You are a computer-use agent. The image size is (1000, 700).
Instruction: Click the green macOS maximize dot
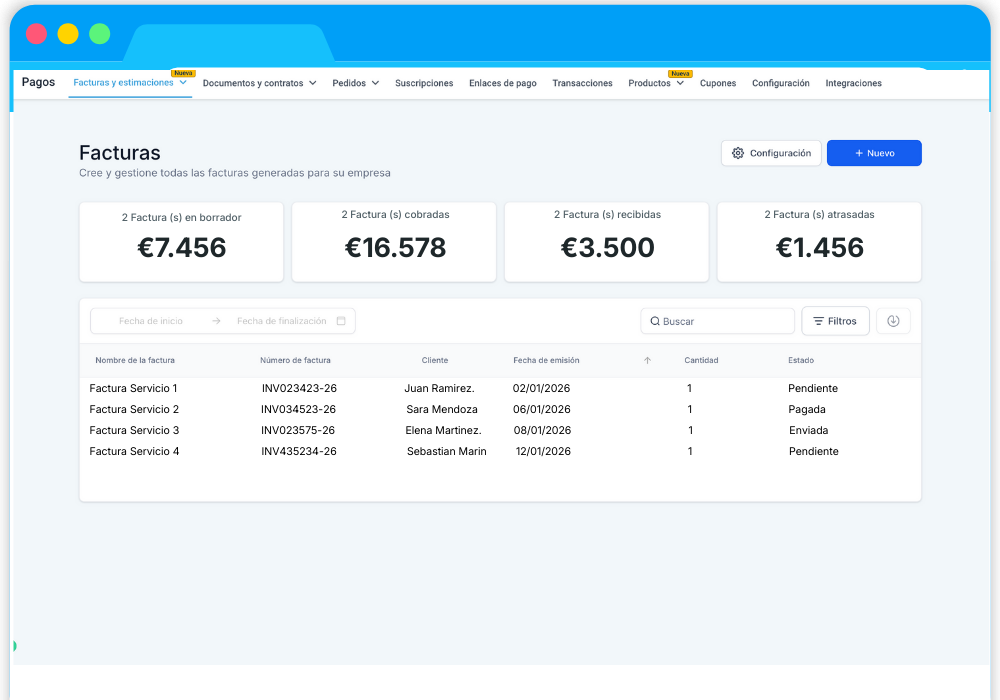99,34
